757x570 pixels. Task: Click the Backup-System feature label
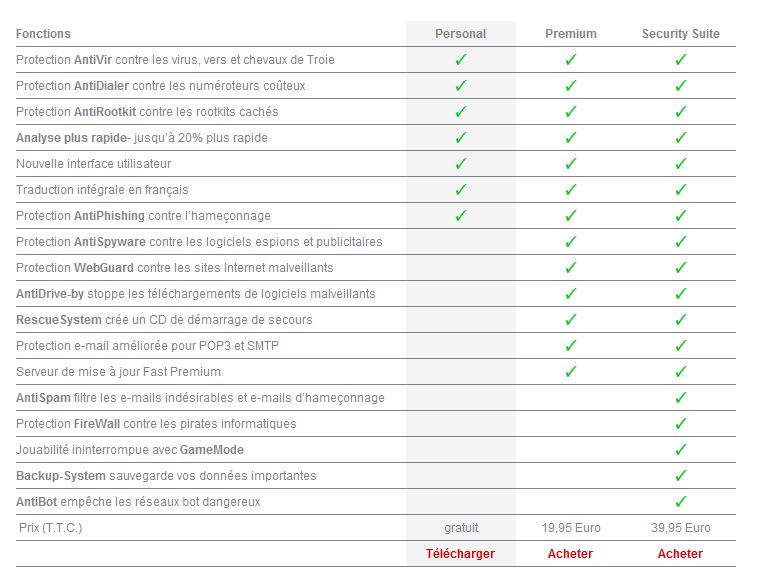tap(61, 476)
